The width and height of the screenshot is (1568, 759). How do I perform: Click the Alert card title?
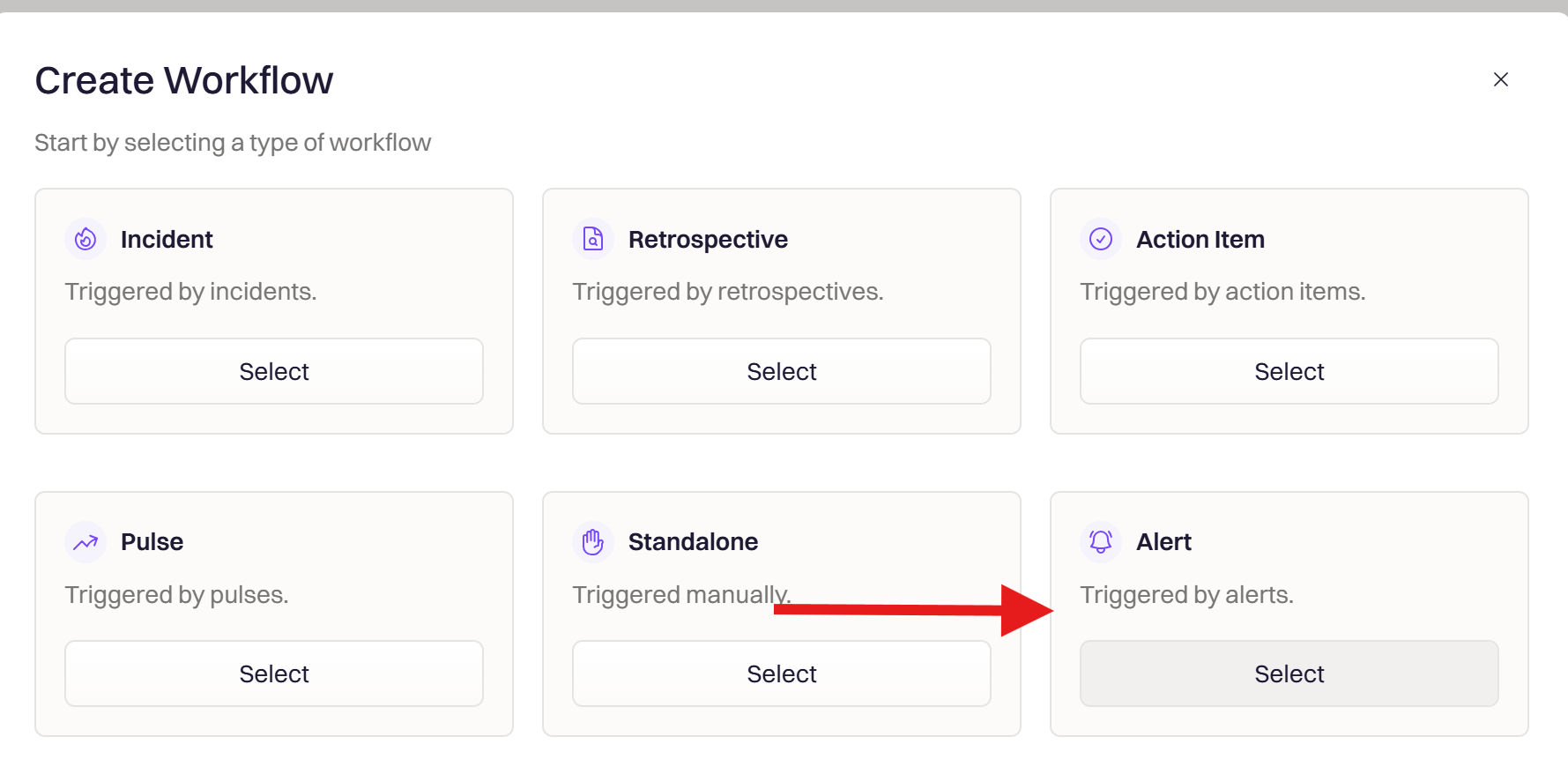[1163, 542]
